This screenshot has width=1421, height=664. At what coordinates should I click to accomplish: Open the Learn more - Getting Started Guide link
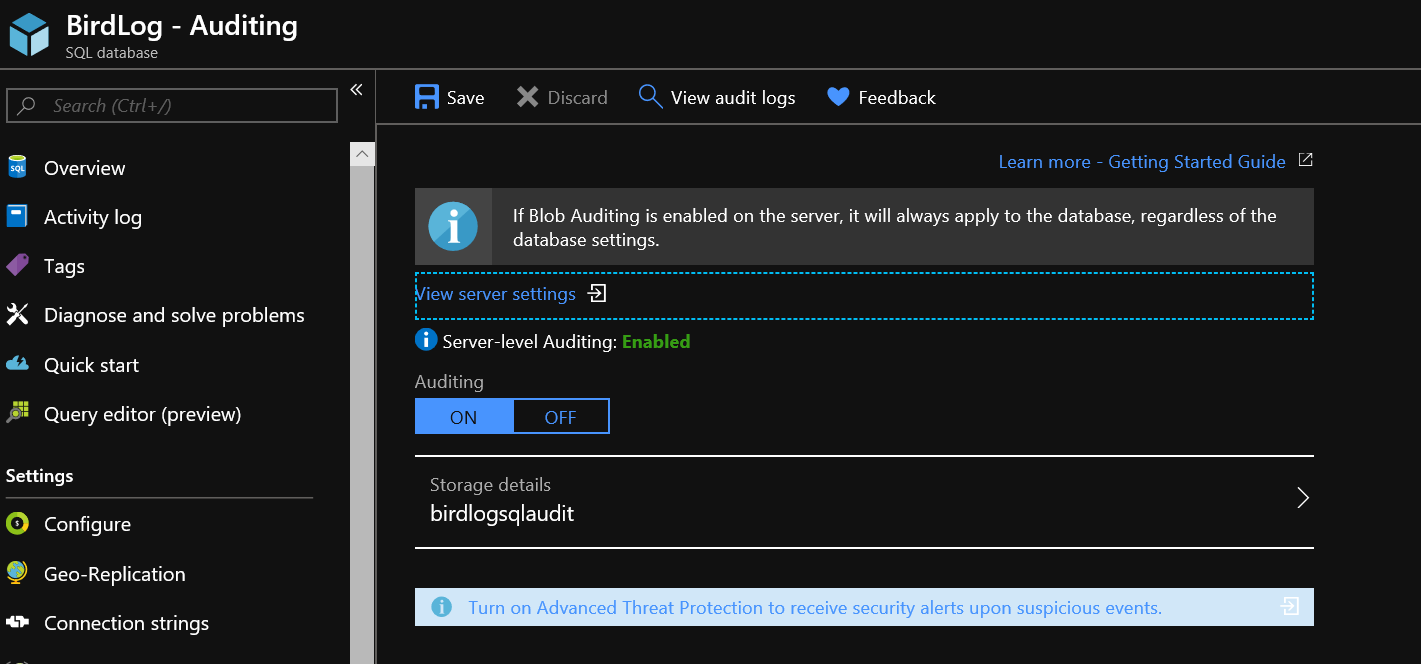click(x=1142, y=161)
